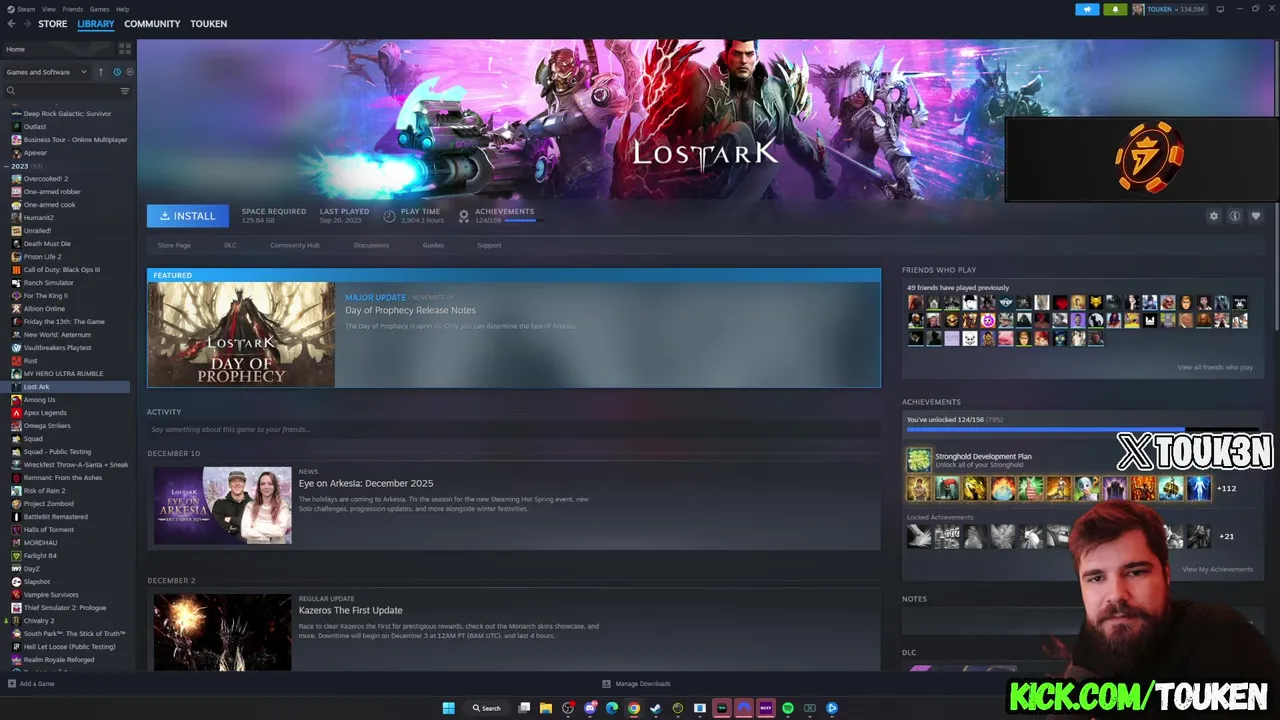
Task: Open Lost Ark Guides link
Action: [433, 245]
